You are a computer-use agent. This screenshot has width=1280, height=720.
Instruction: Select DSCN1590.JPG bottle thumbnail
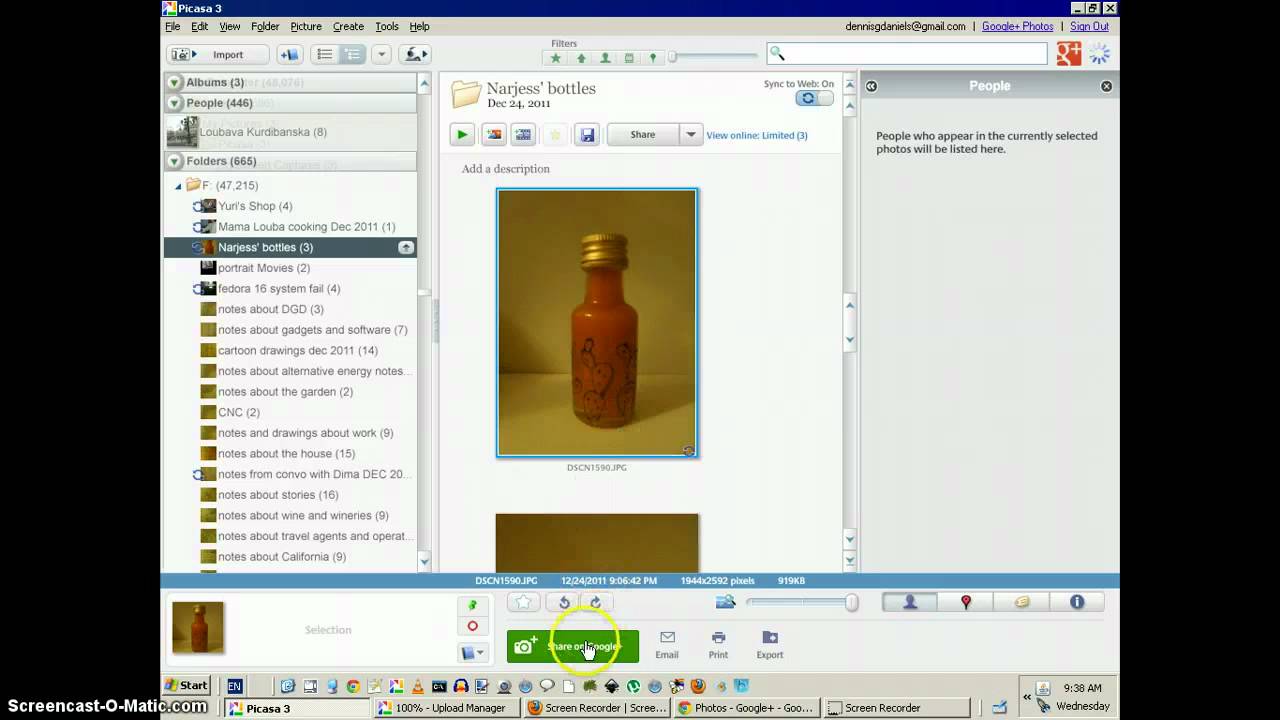pyautogui.click(x=597, y=323)
